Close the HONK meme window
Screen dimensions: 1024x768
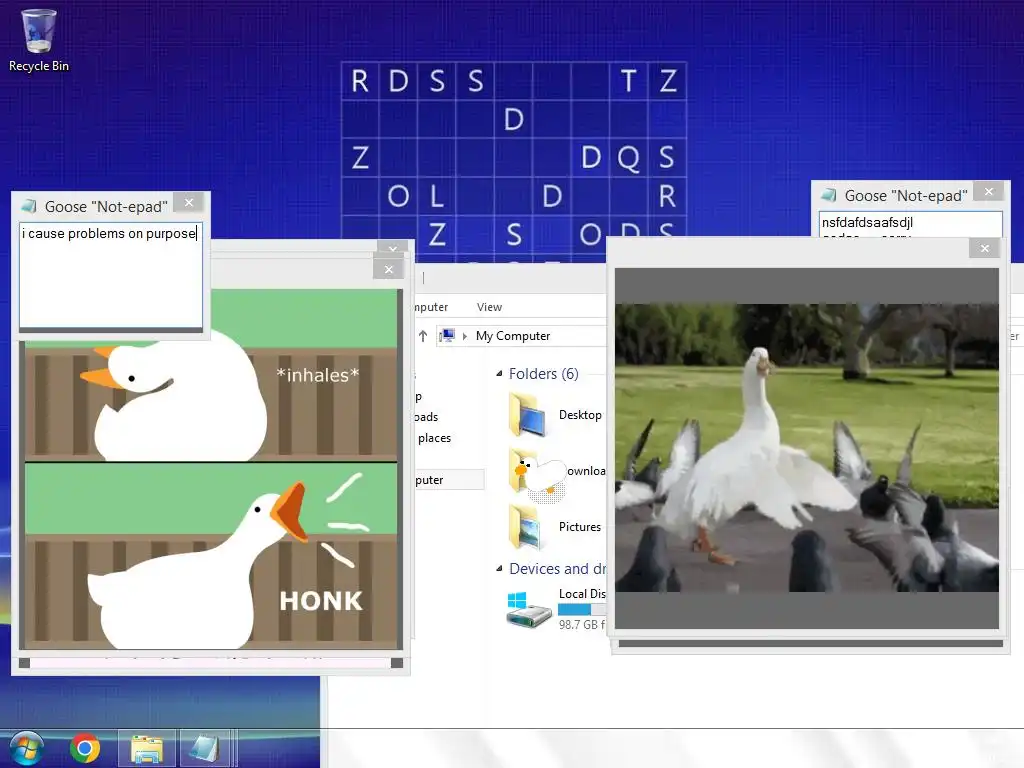pyautogui.click(x=389, y=269)
